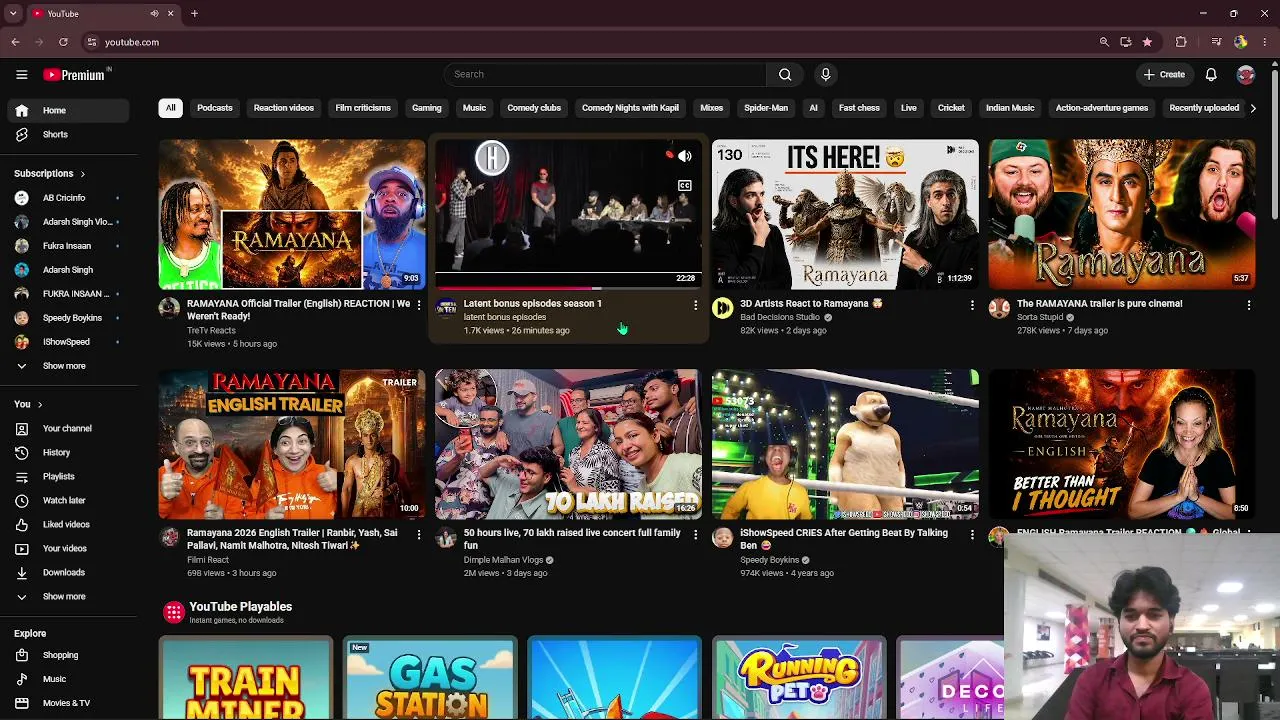The width and height of the screenshot is (1280, 720).
Task: Open IShowSpeed subscription channel
Action: pos(66,342)
